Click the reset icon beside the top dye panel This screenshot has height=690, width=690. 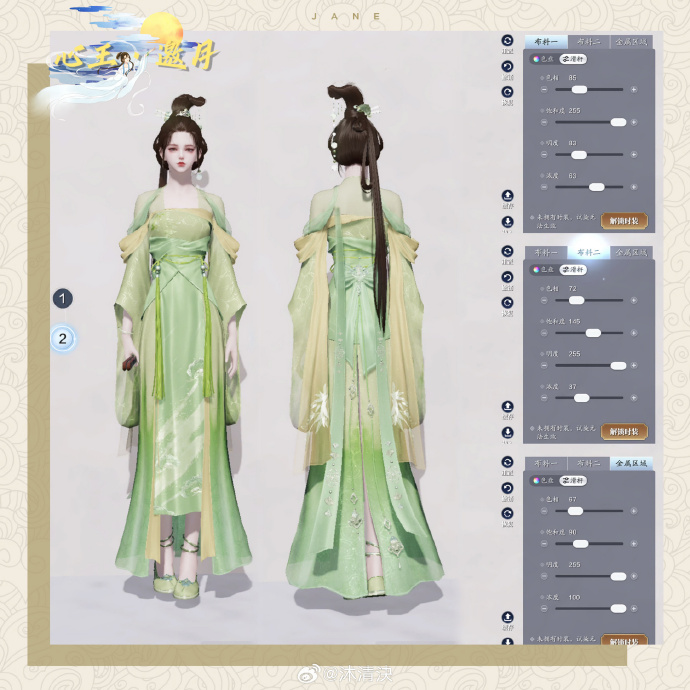click(507, 40)
